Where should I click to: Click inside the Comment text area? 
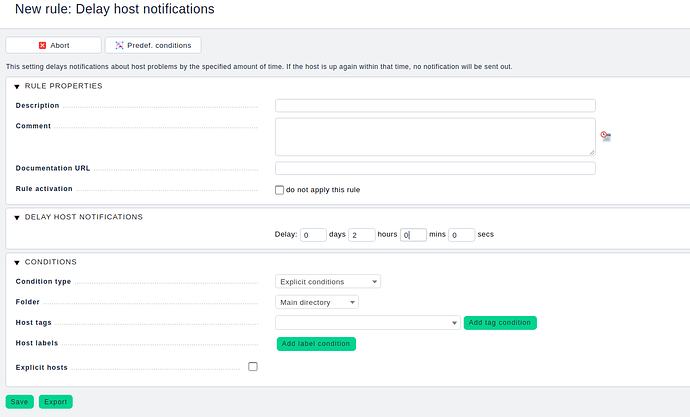tap(435, 137)
